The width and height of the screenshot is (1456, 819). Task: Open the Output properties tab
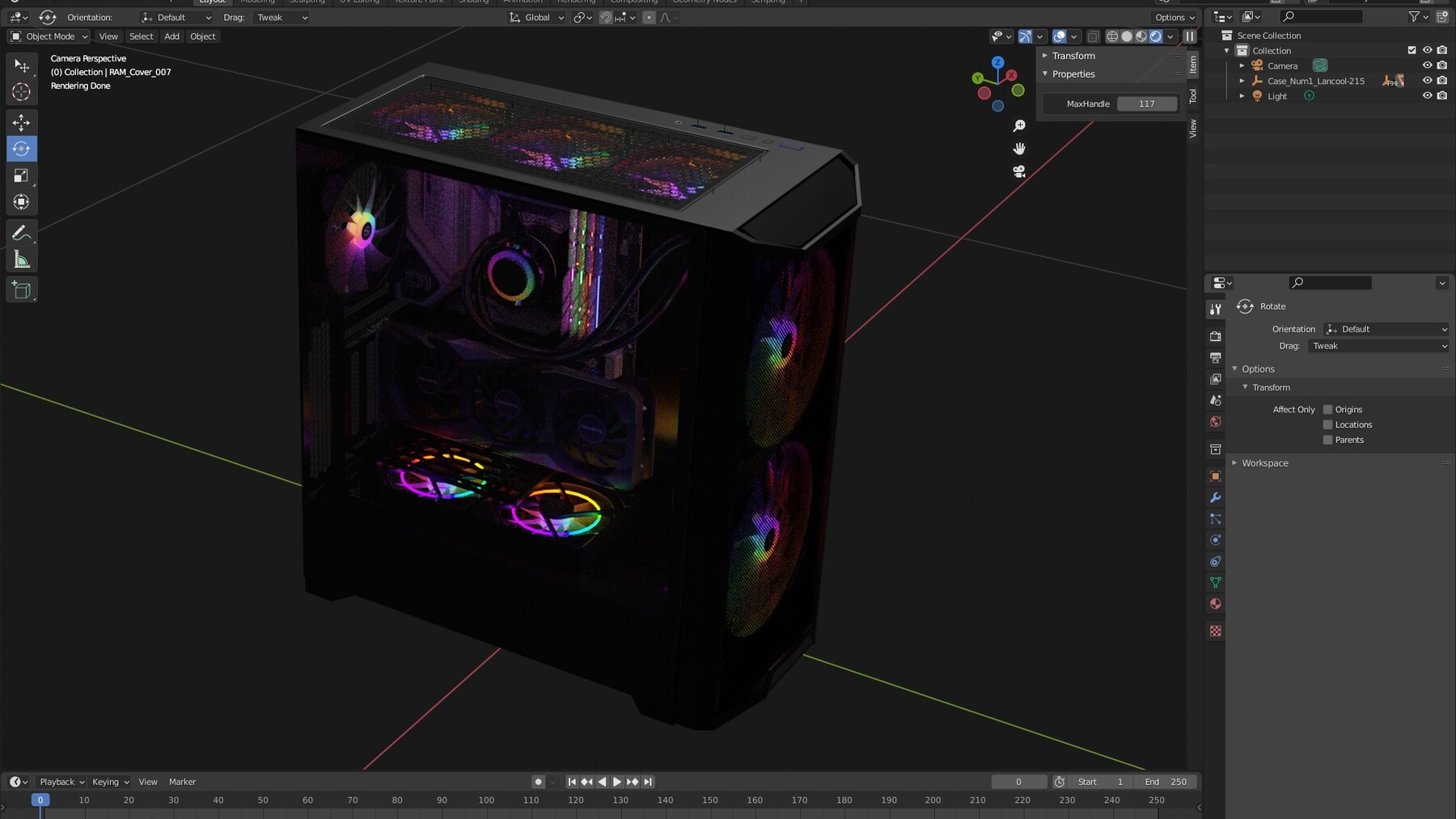click(1215, 357)
